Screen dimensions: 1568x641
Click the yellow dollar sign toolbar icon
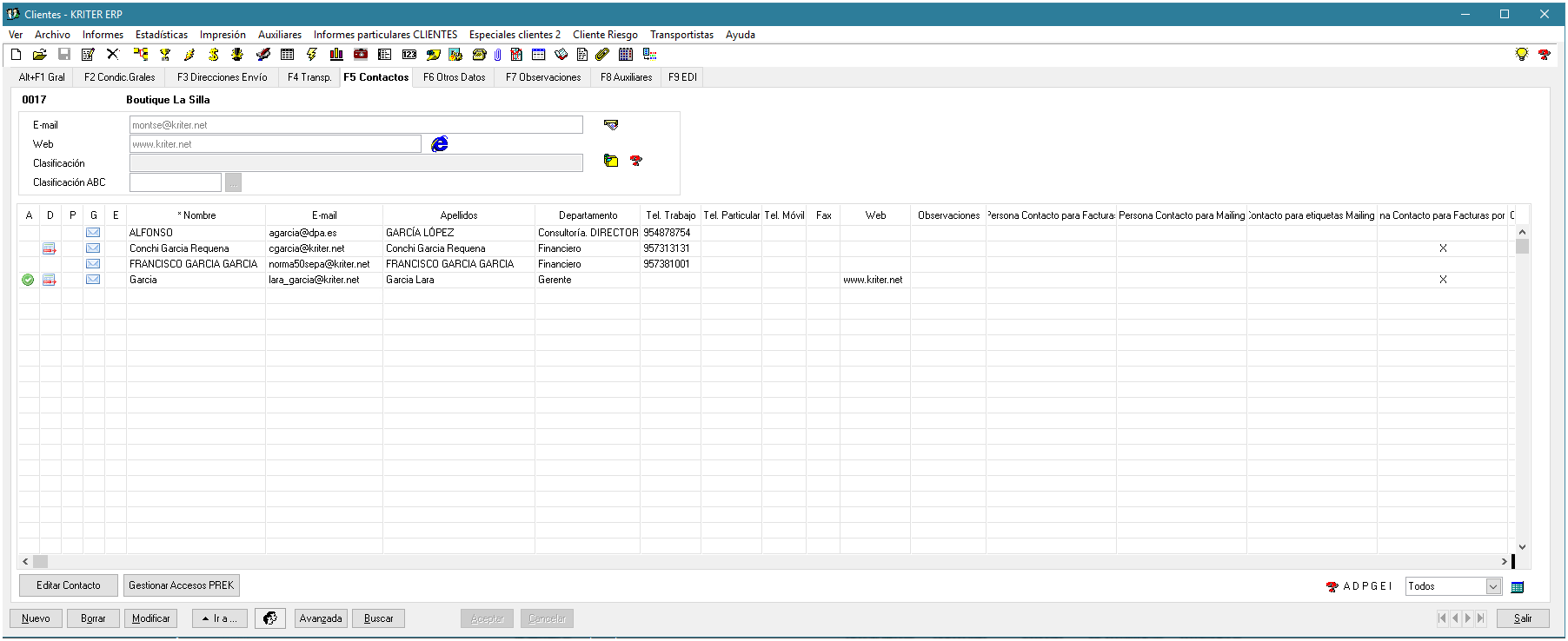coord(213,54)
